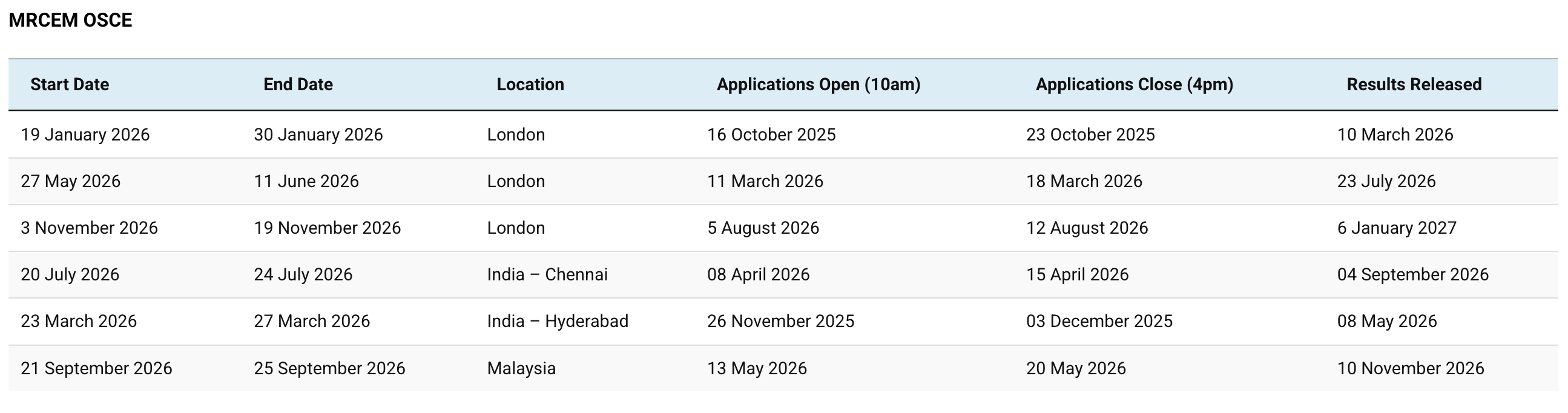Select the 25 September 2026 end date
Viewport: 1568px width, 413px height.
tap(329, 368)
